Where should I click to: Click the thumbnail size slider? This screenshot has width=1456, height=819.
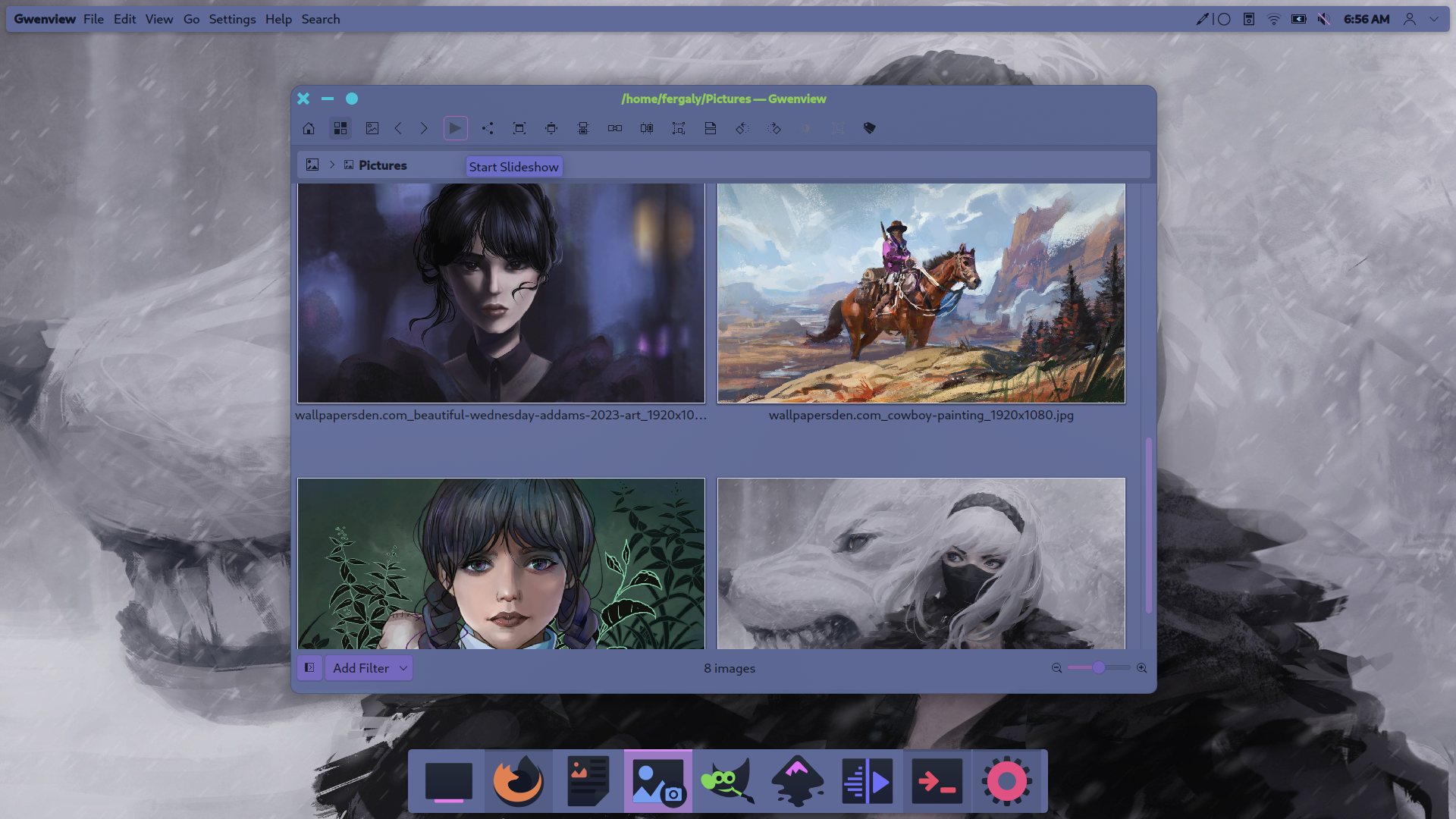(1098, 668)
